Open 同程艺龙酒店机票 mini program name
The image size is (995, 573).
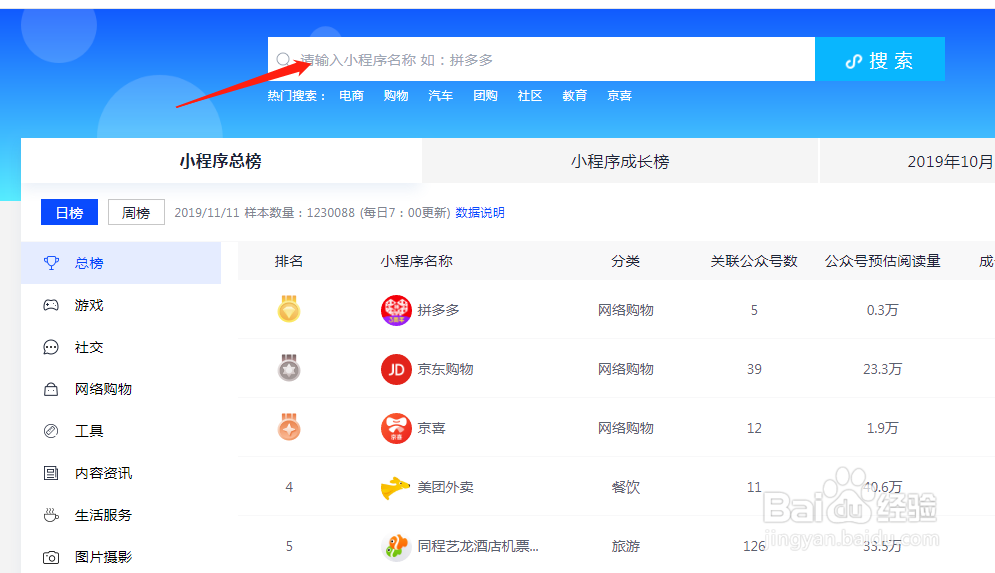pyautogui.click(x=478, y=546)
